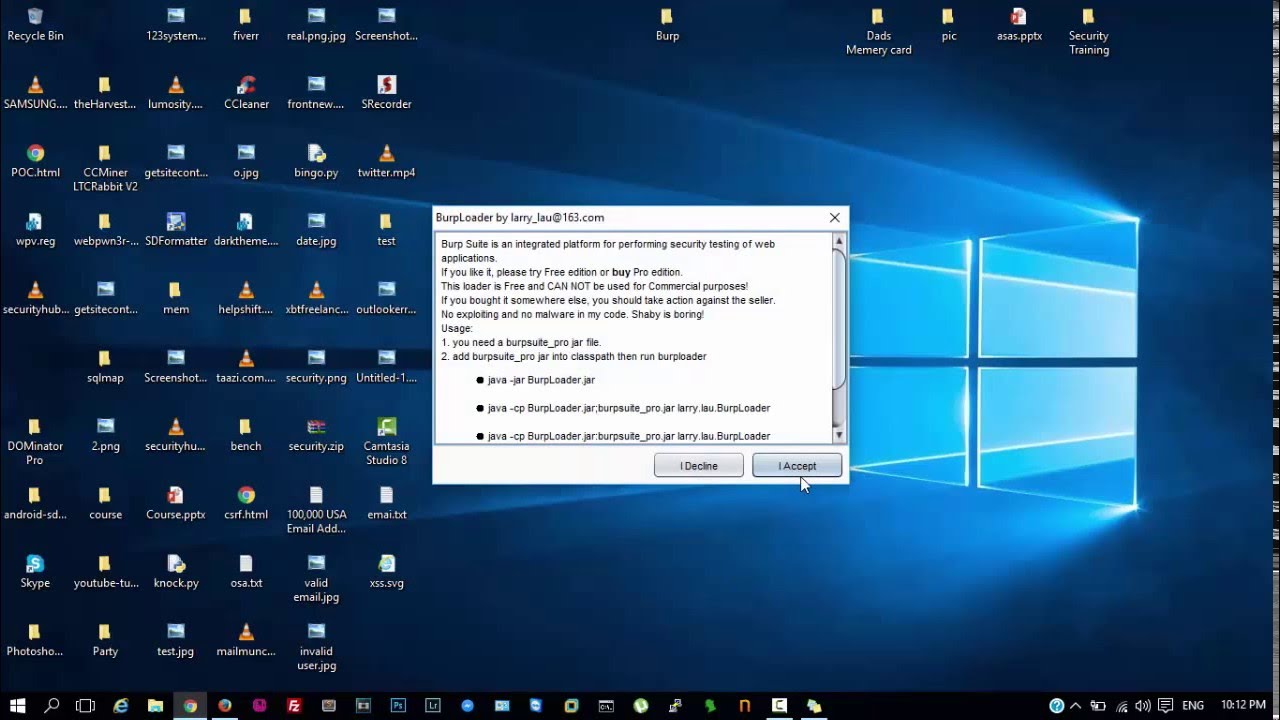Click the blue help tray icon
This screenshot has width=1280, height=720.
1056,705
